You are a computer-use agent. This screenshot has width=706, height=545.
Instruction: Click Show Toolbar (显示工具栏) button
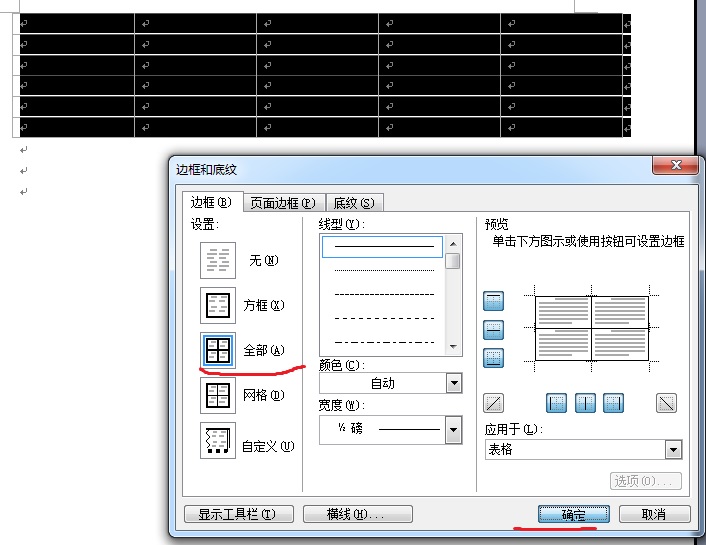coord(239,514)
